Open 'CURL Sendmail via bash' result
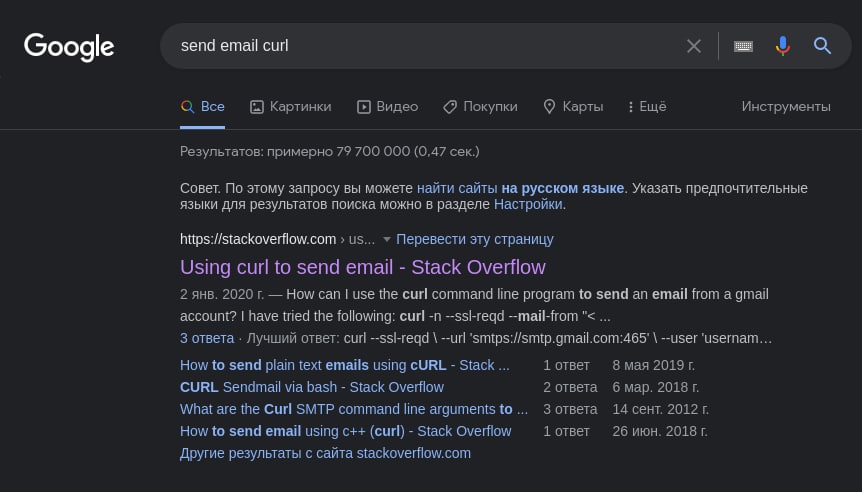Viewport: 862px width, 492px height. (x=312, y=387)
